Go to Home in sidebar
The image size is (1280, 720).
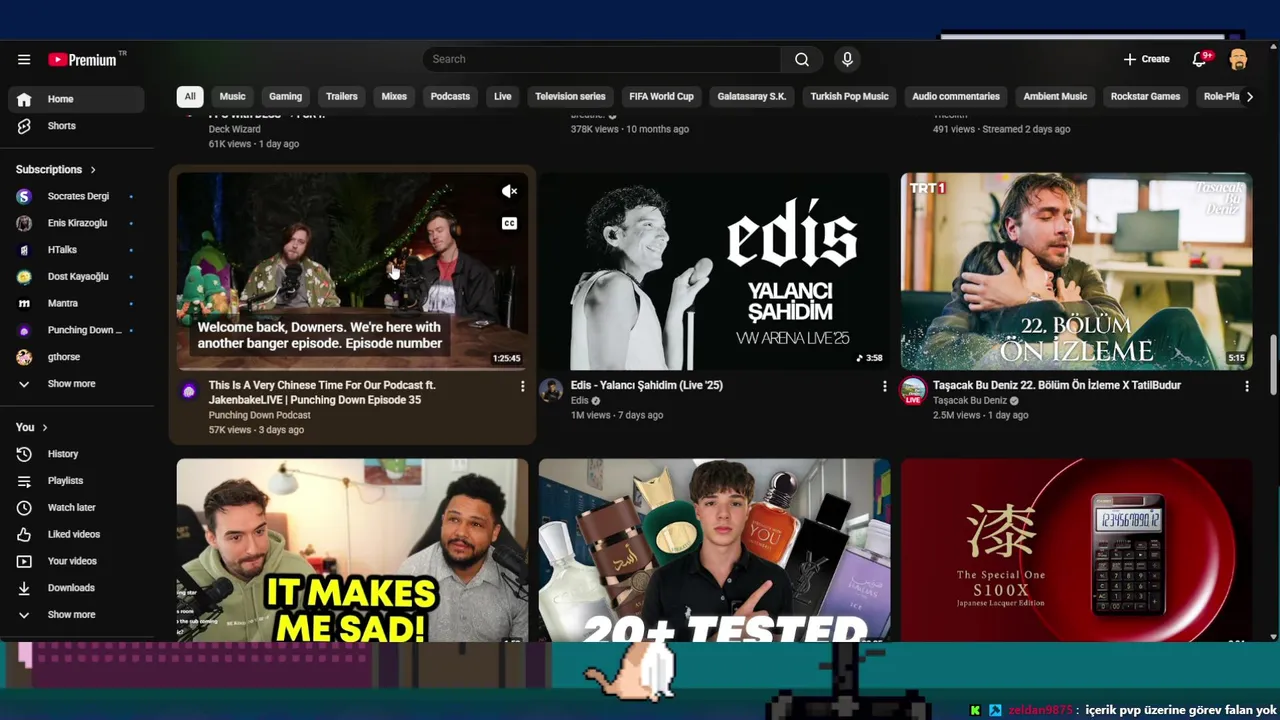point(76,99)
